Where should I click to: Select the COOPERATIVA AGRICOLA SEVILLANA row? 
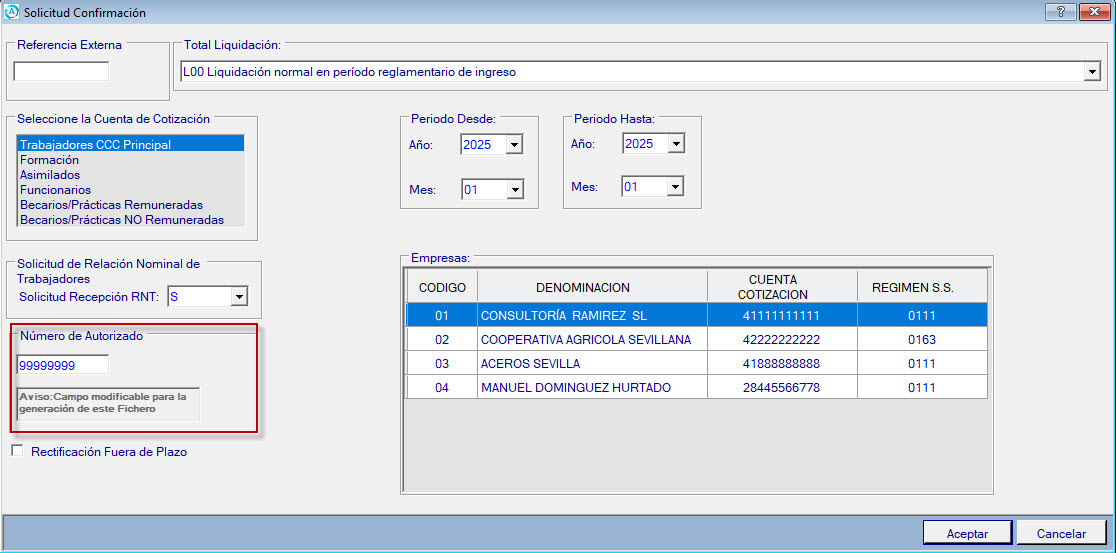click(586, 339)
